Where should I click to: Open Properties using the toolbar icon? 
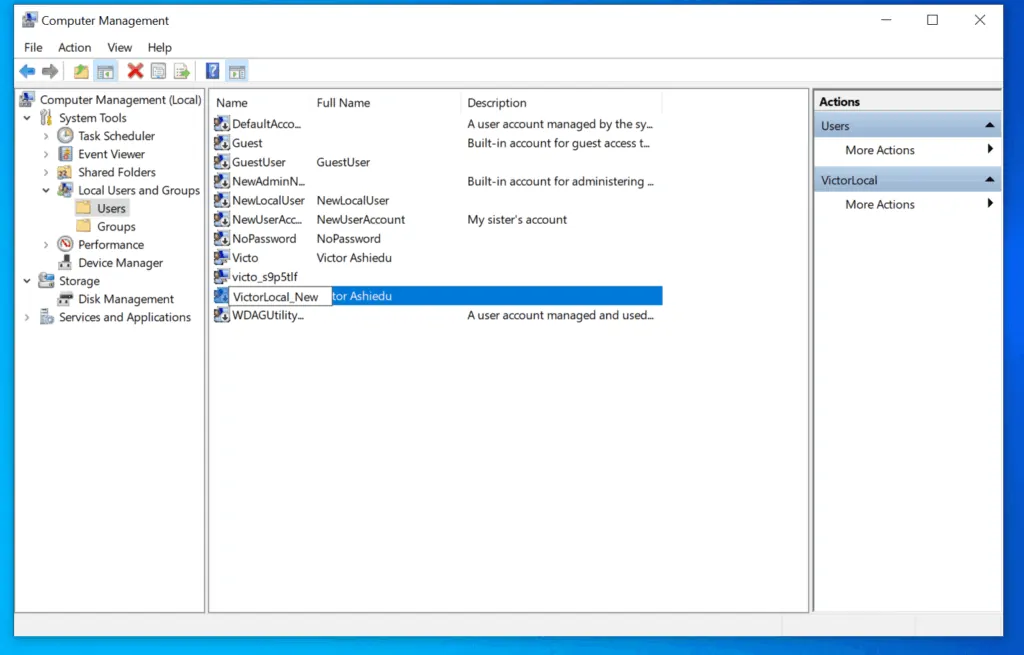tap(158, 70)
